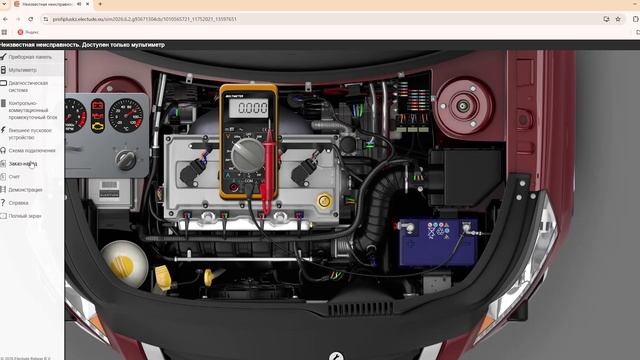Image resolution: width=640 pixels, height=360 pixels.
Task: Click the right front strut mount
Action: click(462, 107)
